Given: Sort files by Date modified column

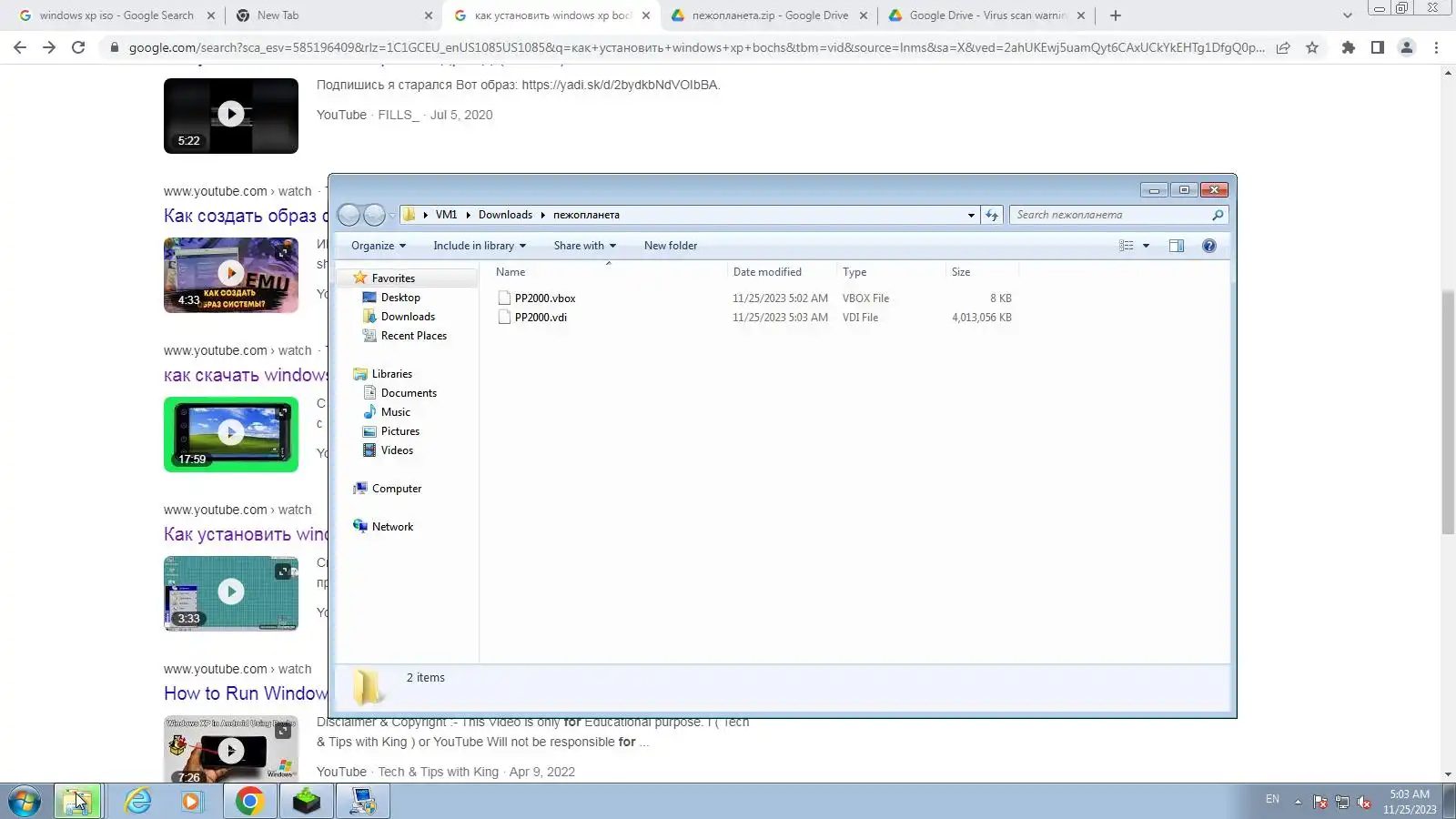Looking at the screenshot, I should (782, 272).
